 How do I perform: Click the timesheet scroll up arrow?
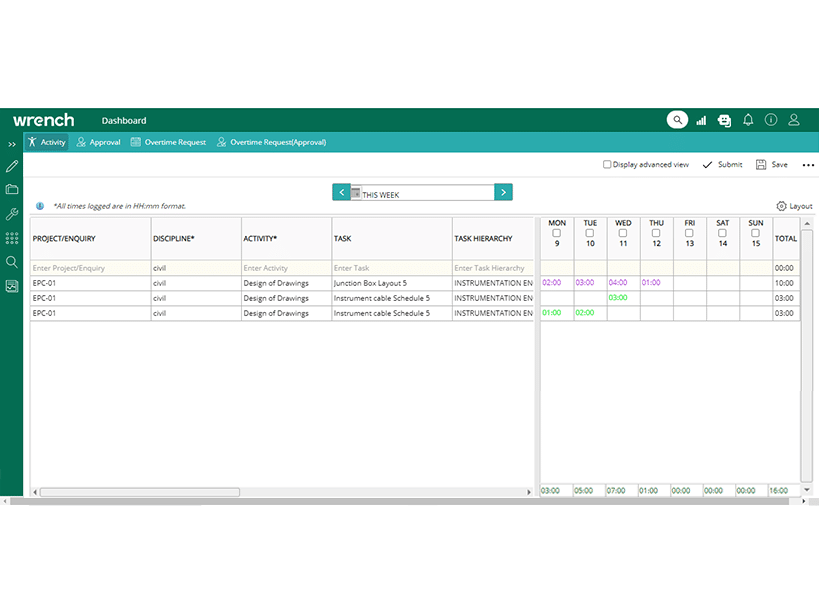[x=807, y=223]
